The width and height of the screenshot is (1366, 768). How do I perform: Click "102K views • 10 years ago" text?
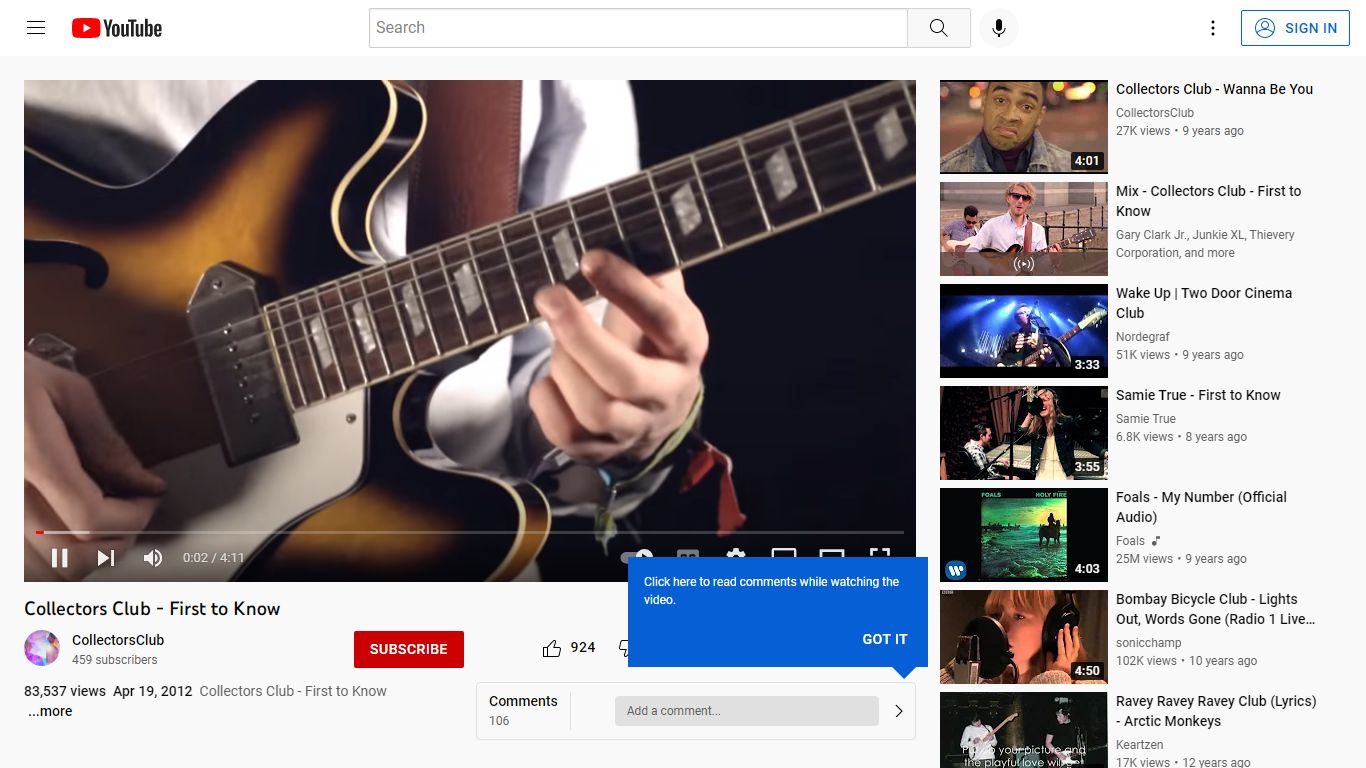click(x=1187, y=661)
